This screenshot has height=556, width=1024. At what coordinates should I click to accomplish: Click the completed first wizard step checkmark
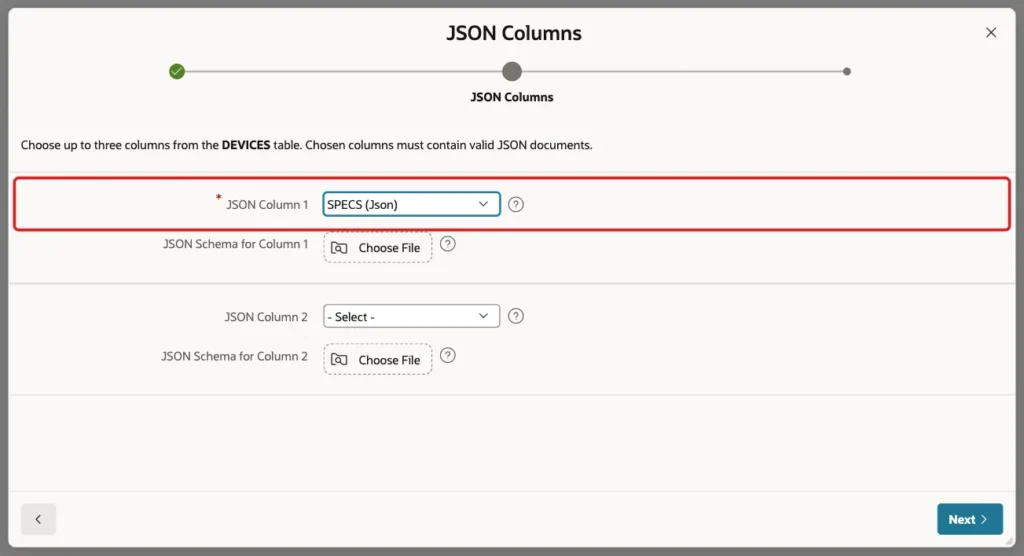tap(177, 71)
